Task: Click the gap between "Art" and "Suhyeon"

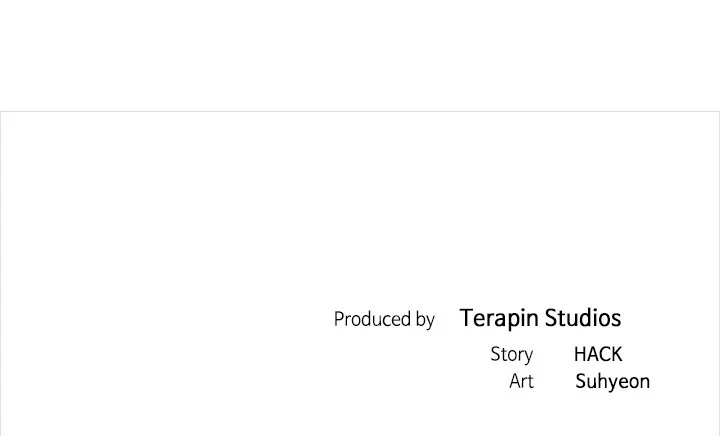Action: 554,381
